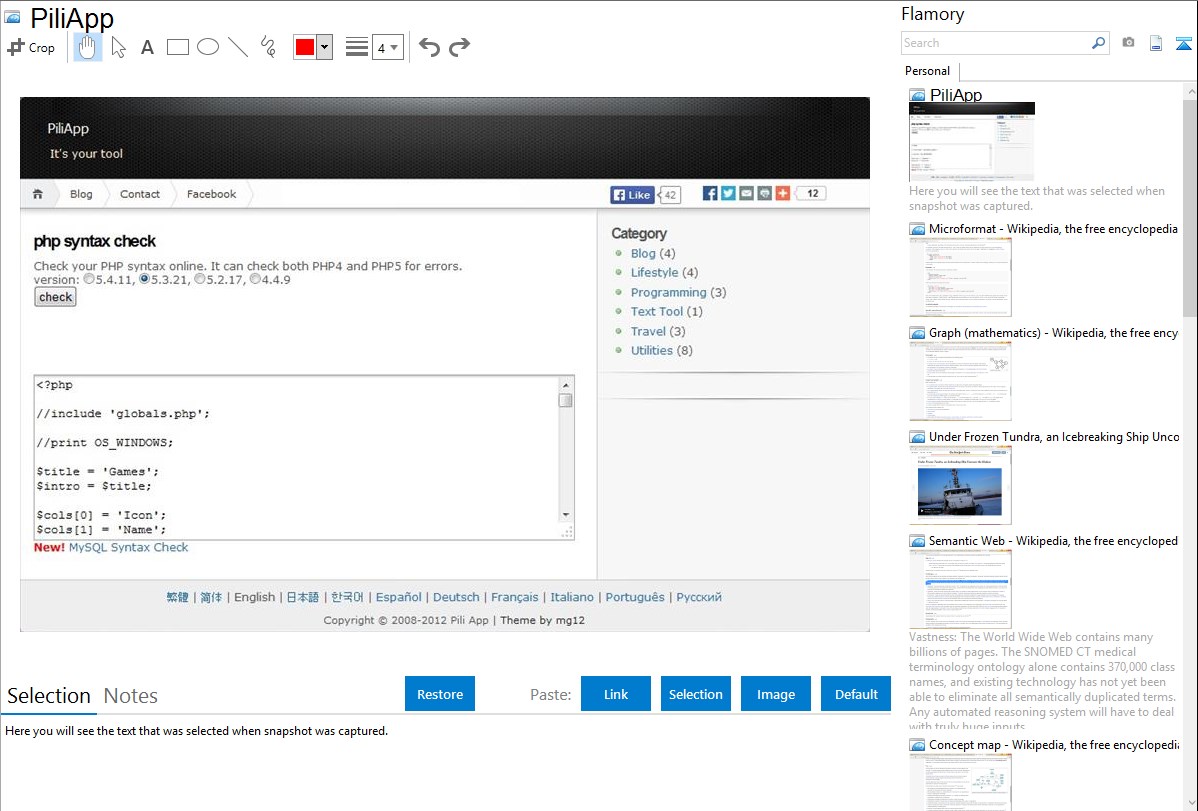Select the rectangle drawing tool
Image resolution: width=1198 pixels, height=811 pixels.
177,47
